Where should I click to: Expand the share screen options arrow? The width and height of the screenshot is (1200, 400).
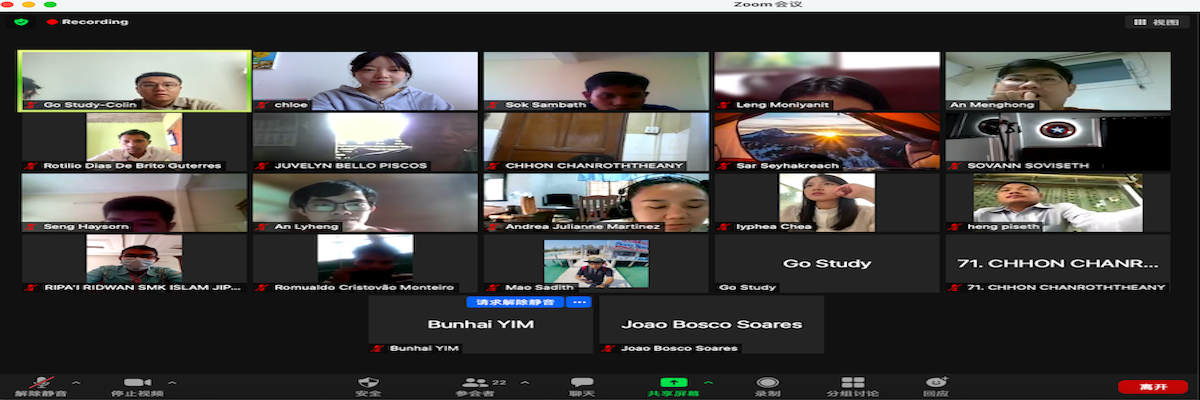pos(709,382)
